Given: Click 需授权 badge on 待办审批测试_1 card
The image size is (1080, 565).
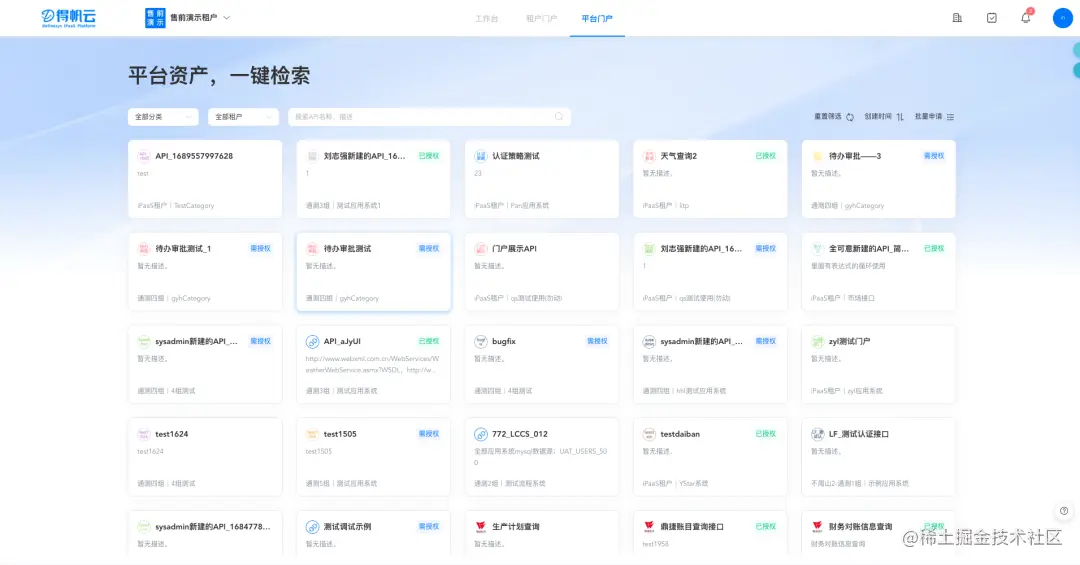Looking at the screenshot, I should (x=260, y=249).
